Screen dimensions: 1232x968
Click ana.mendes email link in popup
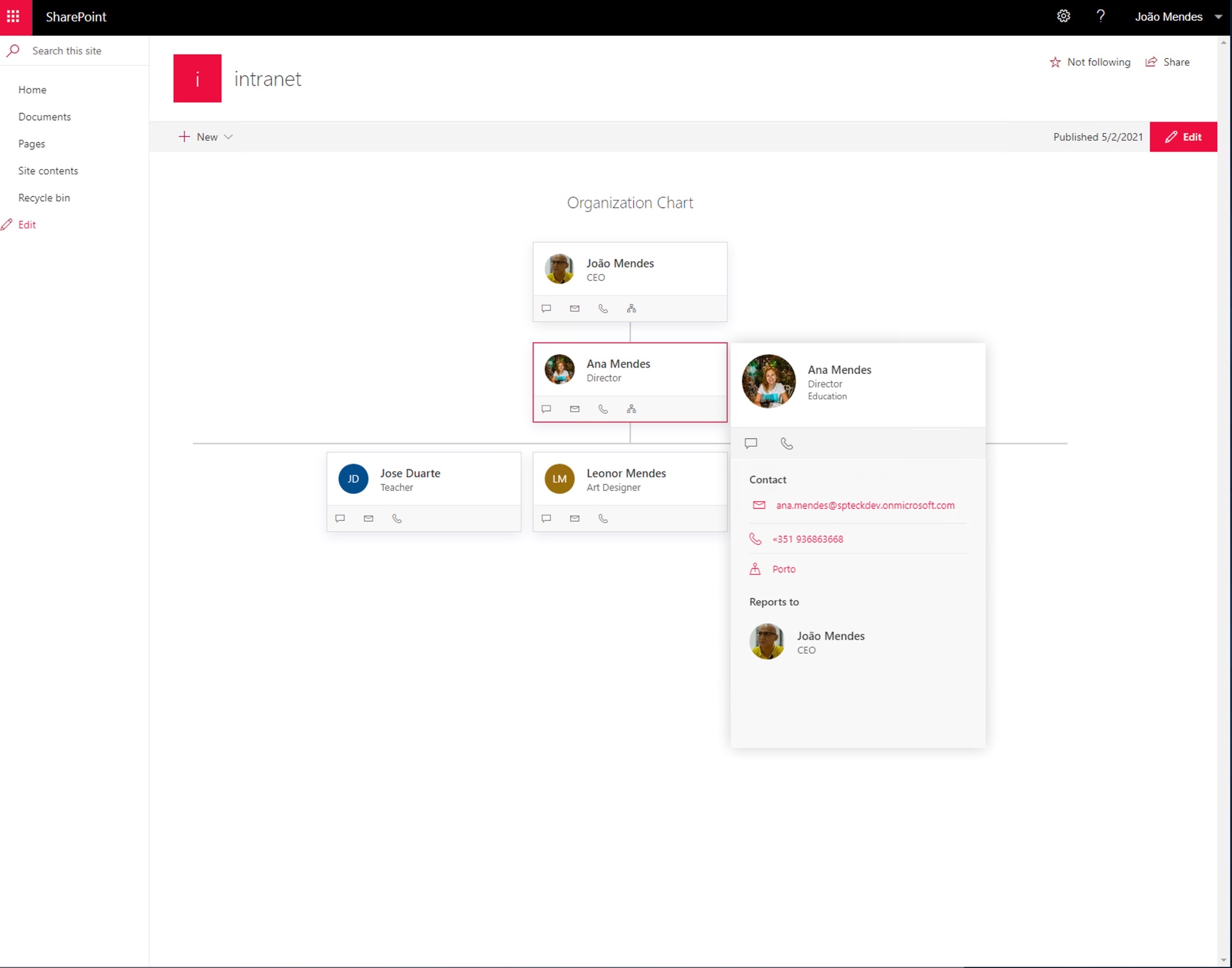pos(865,505)
